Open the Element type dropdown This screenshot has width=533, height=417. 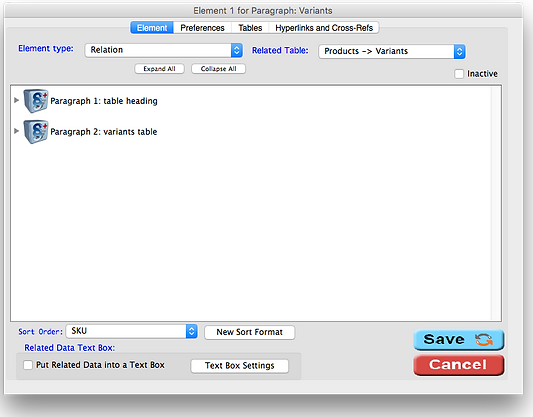[164, 50]
